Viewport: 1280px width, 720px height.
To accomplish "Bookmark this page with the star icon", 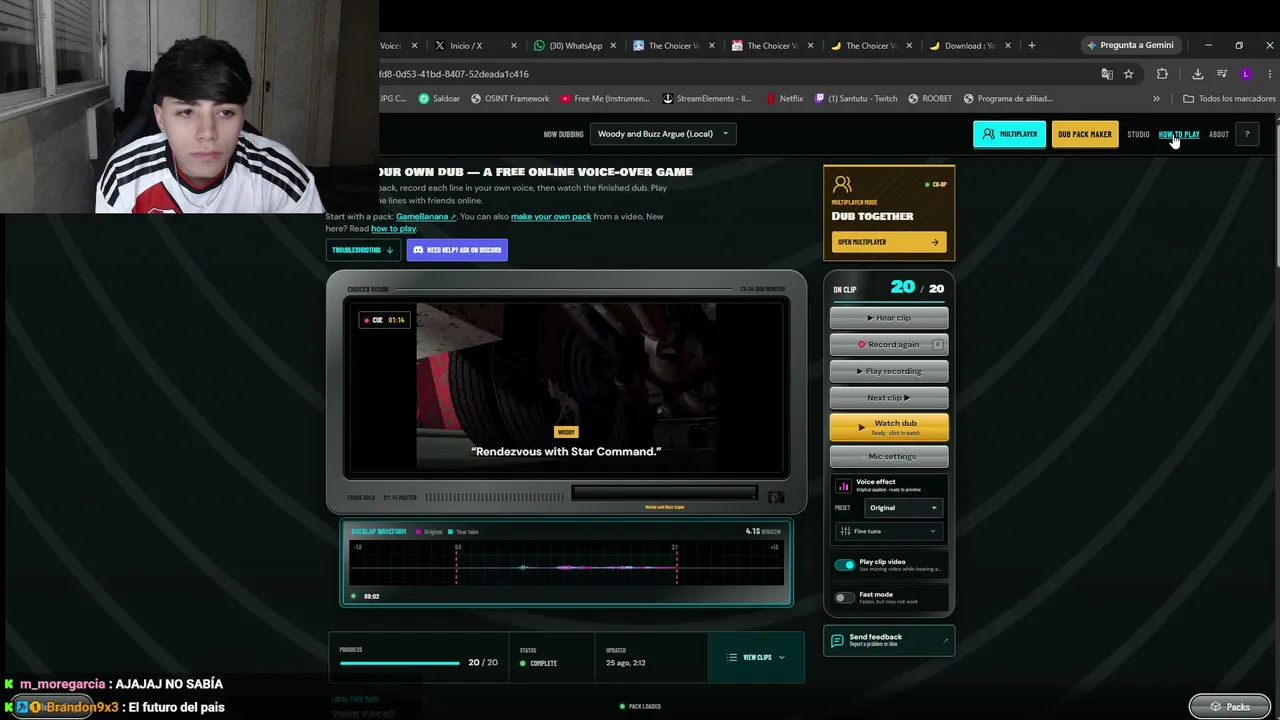I will point(1129,74).
